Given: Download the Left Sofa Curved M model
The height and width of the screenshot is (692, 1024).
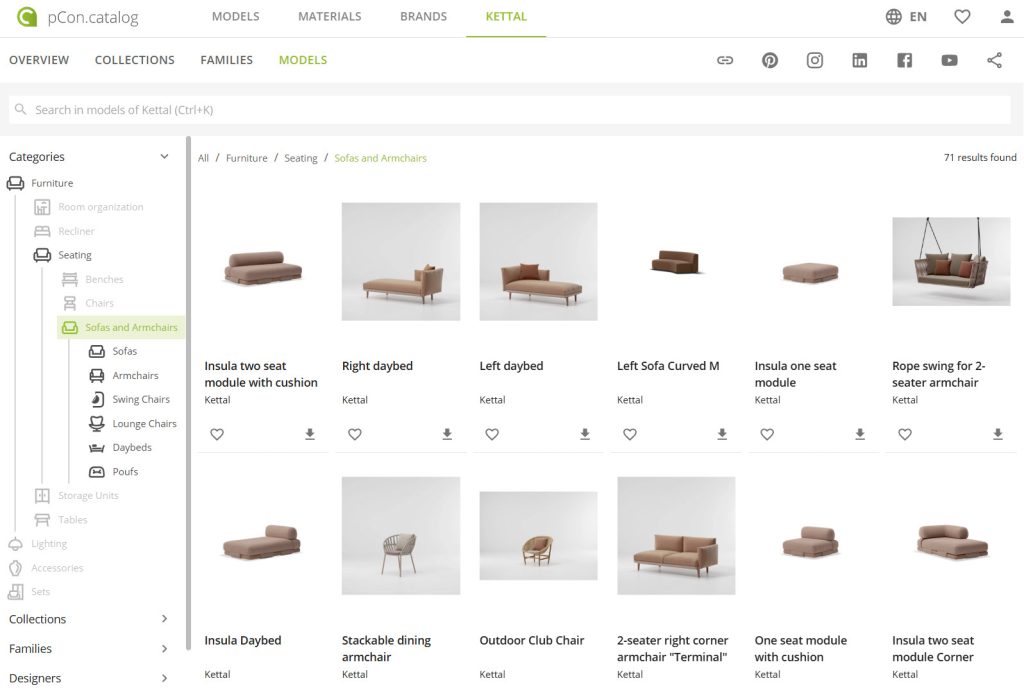Looking at the screenshot, I should [x=722, y=433].
